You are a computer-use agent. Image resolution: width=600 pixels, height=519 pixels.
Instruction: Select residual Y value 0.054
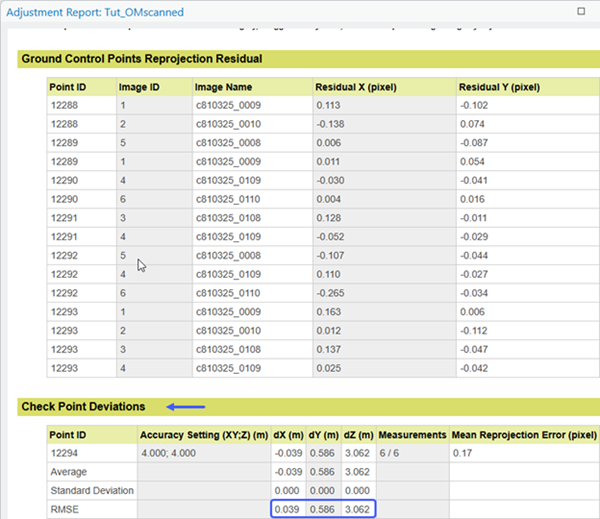pyautogui.click(x=472, y=162)
